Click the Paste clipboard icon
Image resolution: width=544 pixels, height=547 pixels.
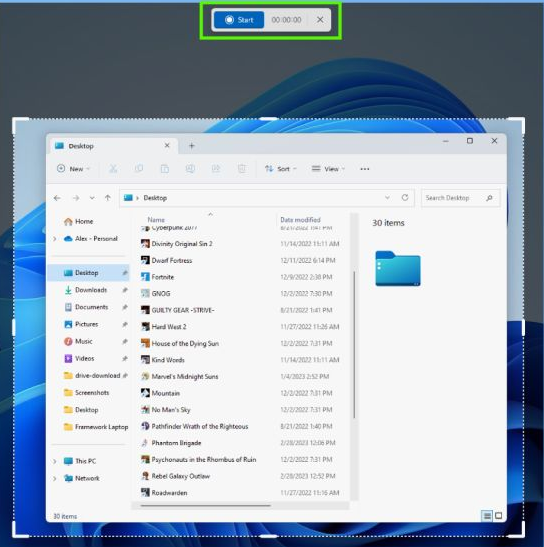coord(164,169)
